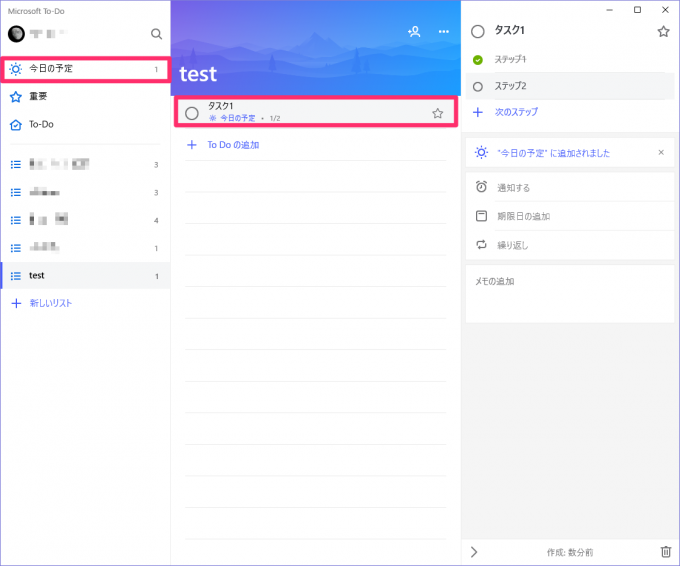680x566 pixels.
Task: Click the plus icon beside 新しいリスト
Action: coord(16,303)
